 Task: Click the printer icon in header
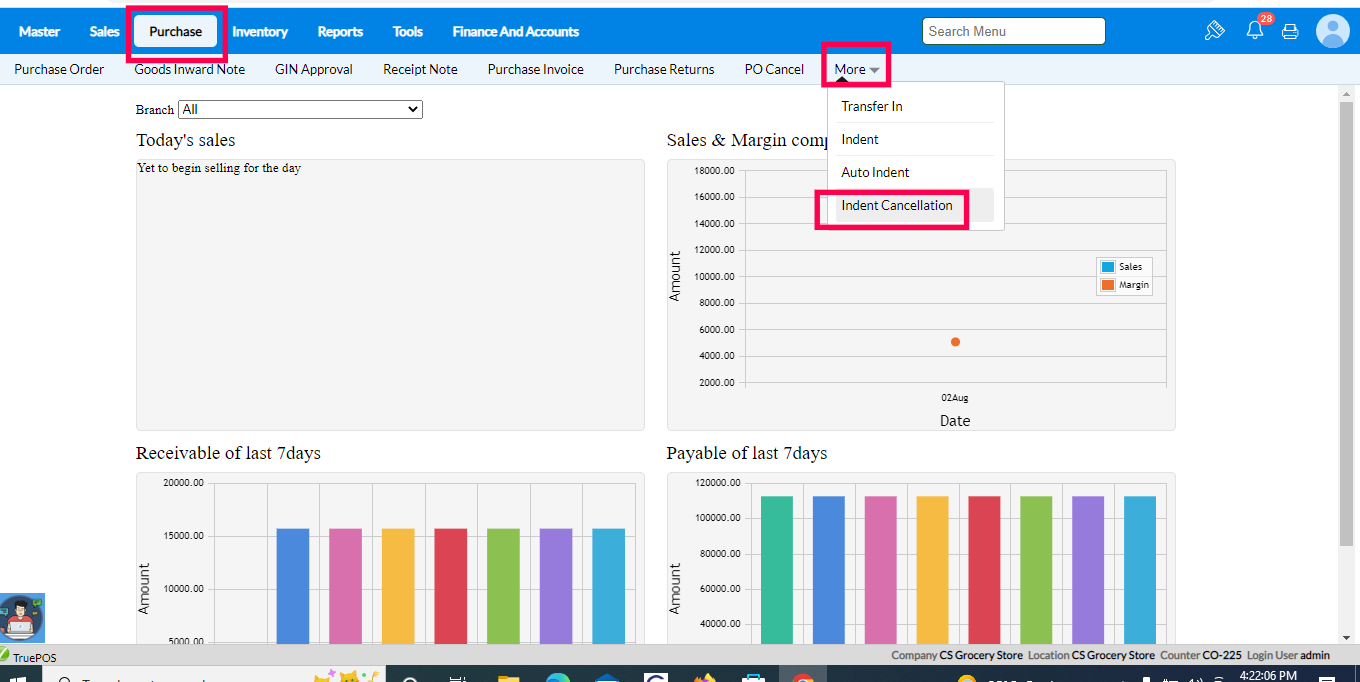[1290, 31]
